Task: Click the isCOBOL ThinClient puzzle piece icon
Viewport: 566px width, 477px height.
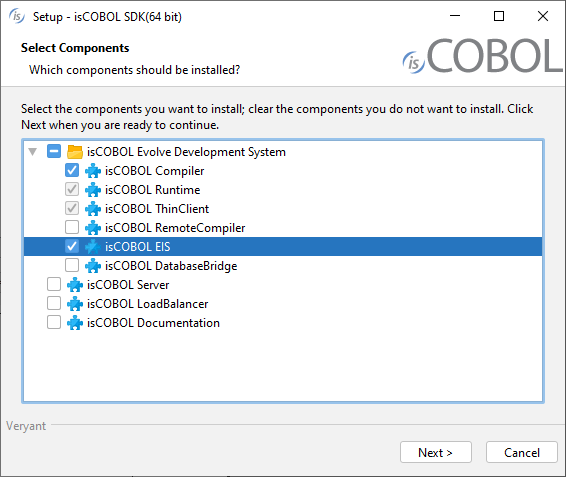Action: coord(93,209)
